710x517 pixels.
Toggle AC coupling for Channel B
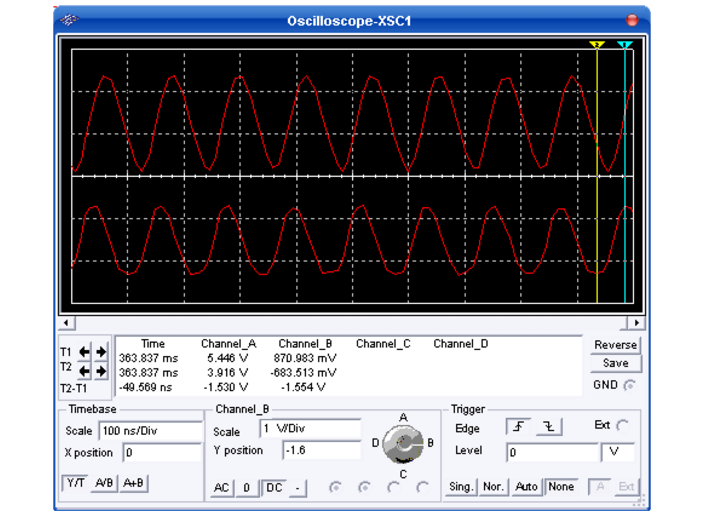[222, 488]
